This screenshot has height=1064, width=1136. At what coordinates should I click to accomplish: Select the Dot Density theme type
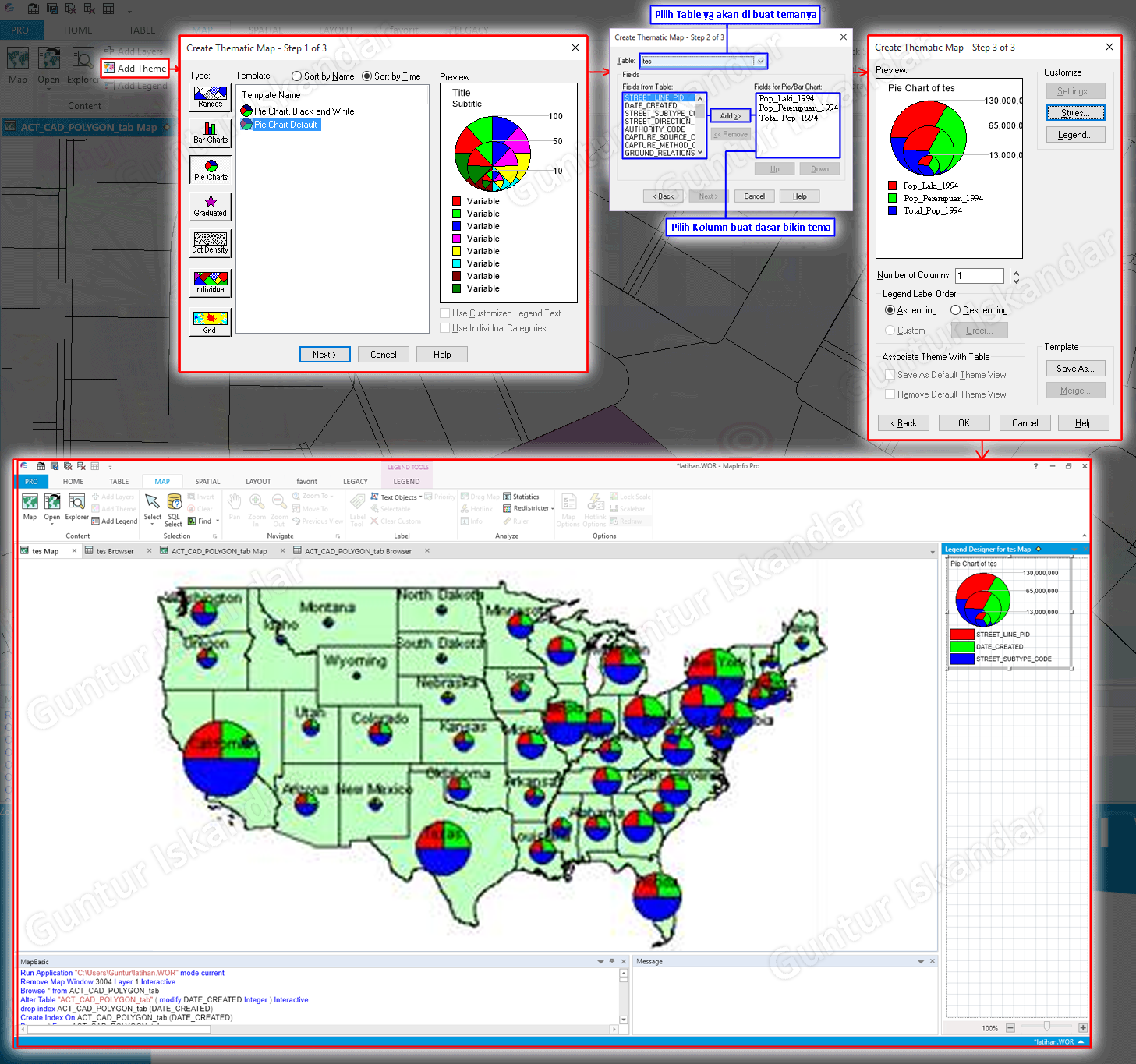(211, 243)
